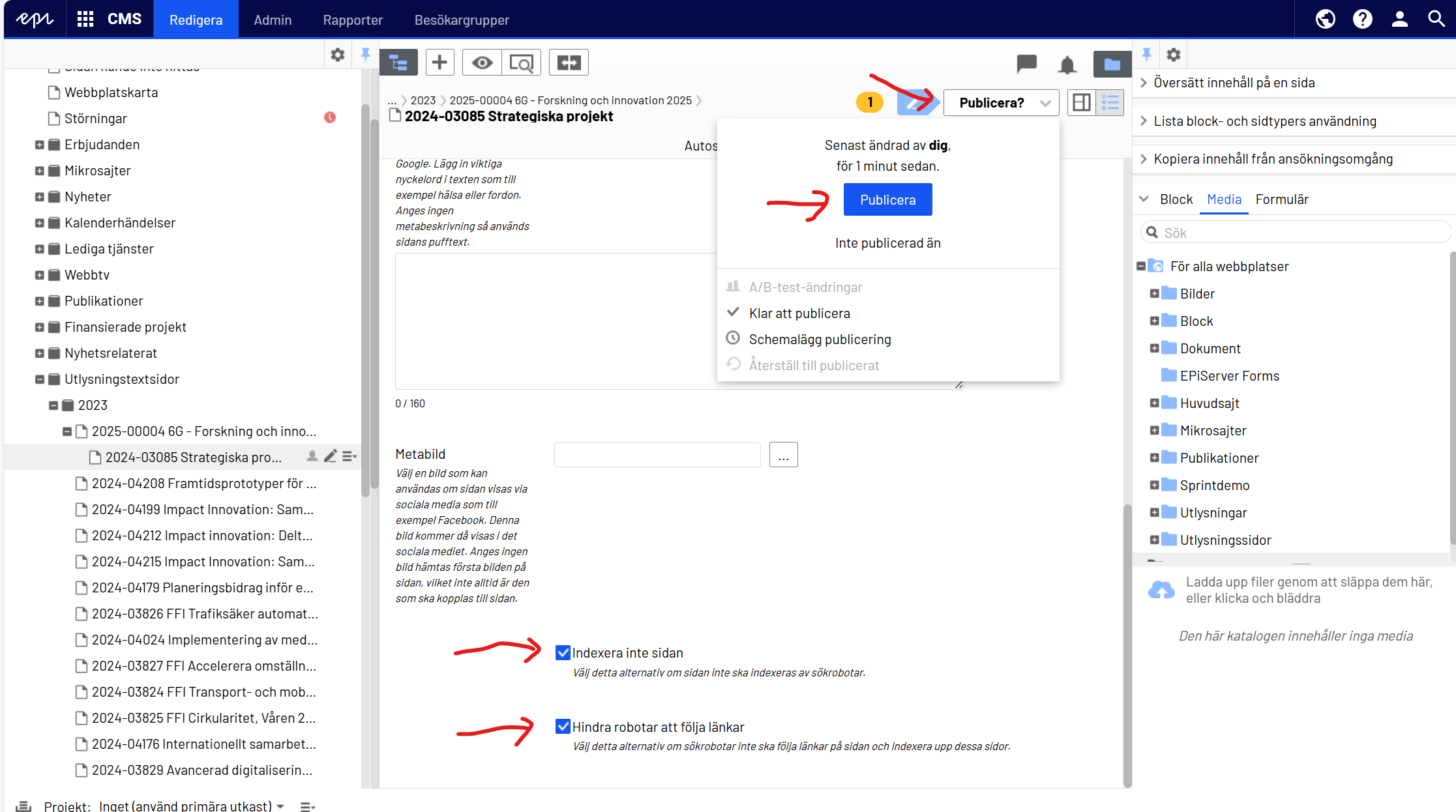1456x812 pixels.
Task: Open the comments speech bubble icon
Action: coord(1026,64)
